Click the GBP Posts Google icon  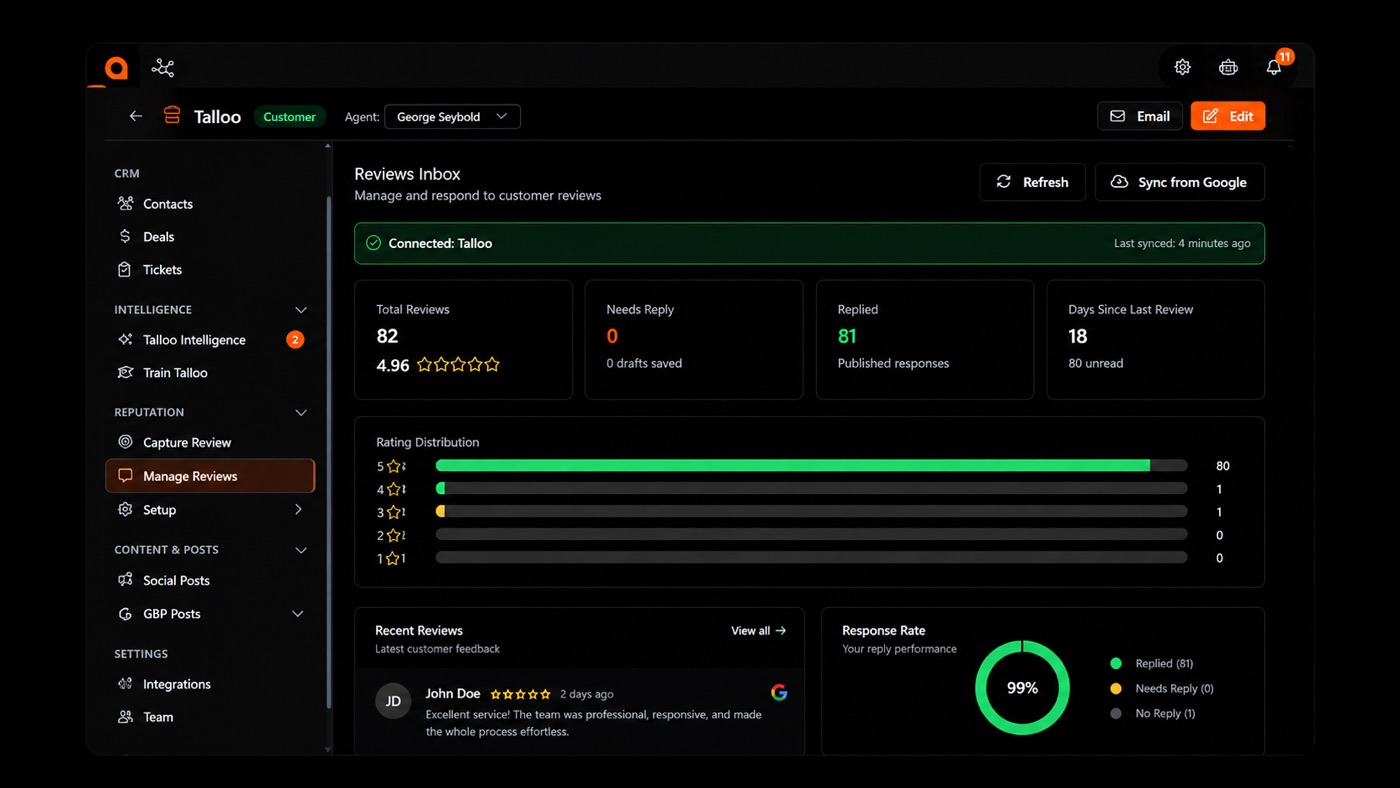[x=125, y=614]
